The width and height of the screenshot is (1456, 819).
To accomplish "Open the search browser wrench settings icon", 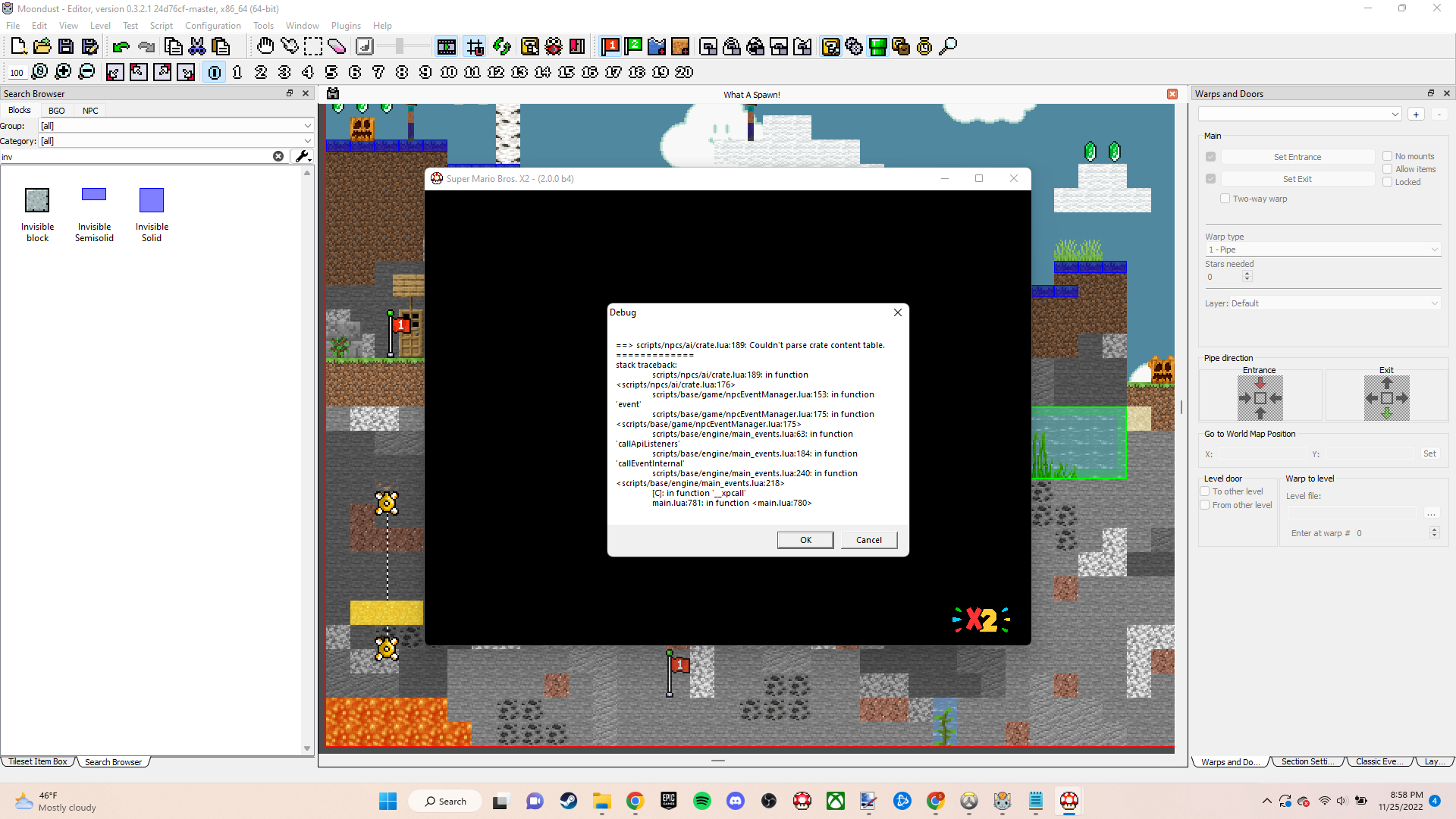I will pyautogui.click(x=302, y=156).
